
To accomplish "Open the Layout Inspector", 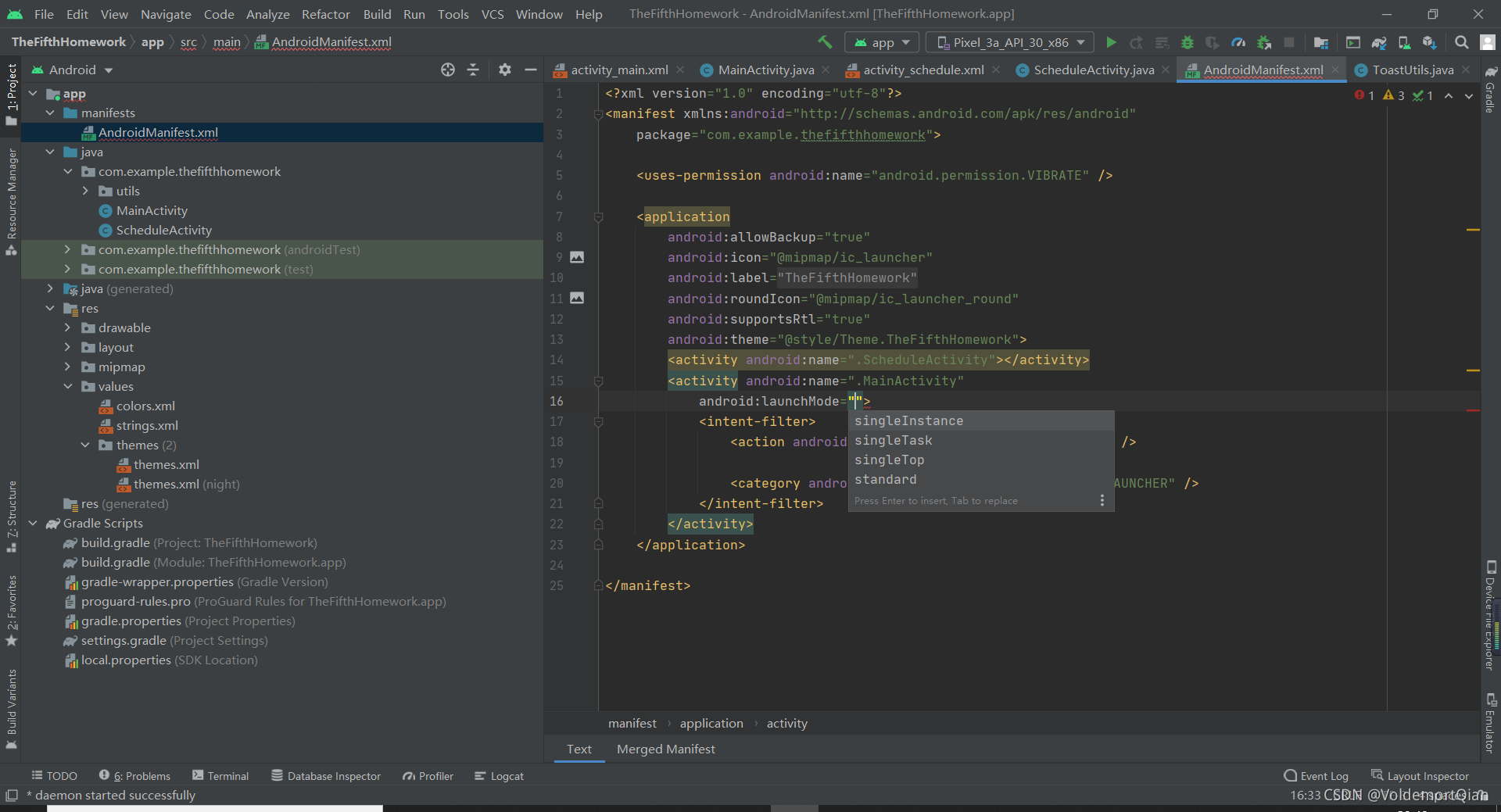I will point(1420,776).
